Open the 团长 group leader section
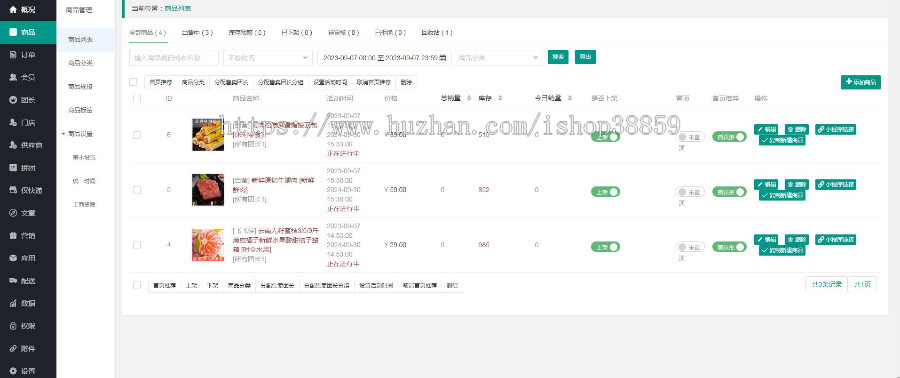900x378 pixels. coord(28,100)
